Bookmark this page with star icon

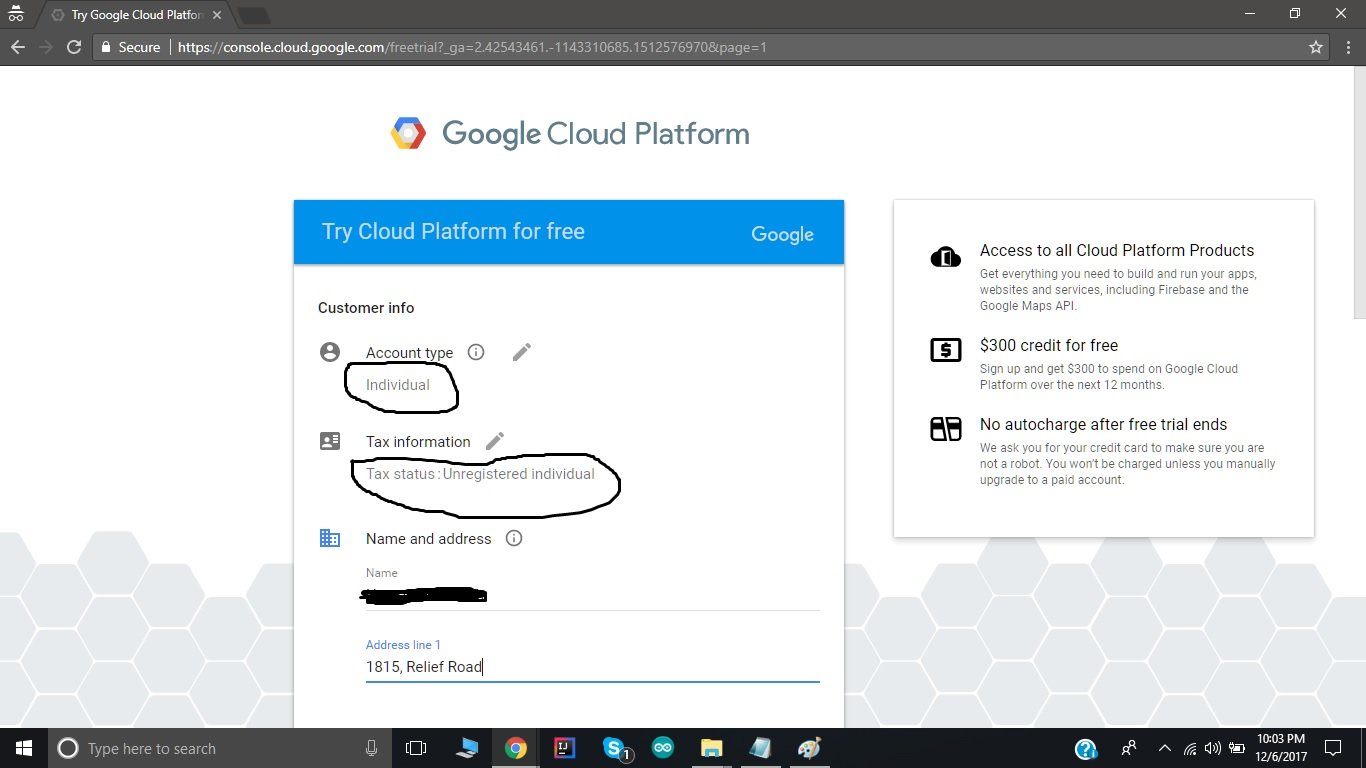[1316, 47]
